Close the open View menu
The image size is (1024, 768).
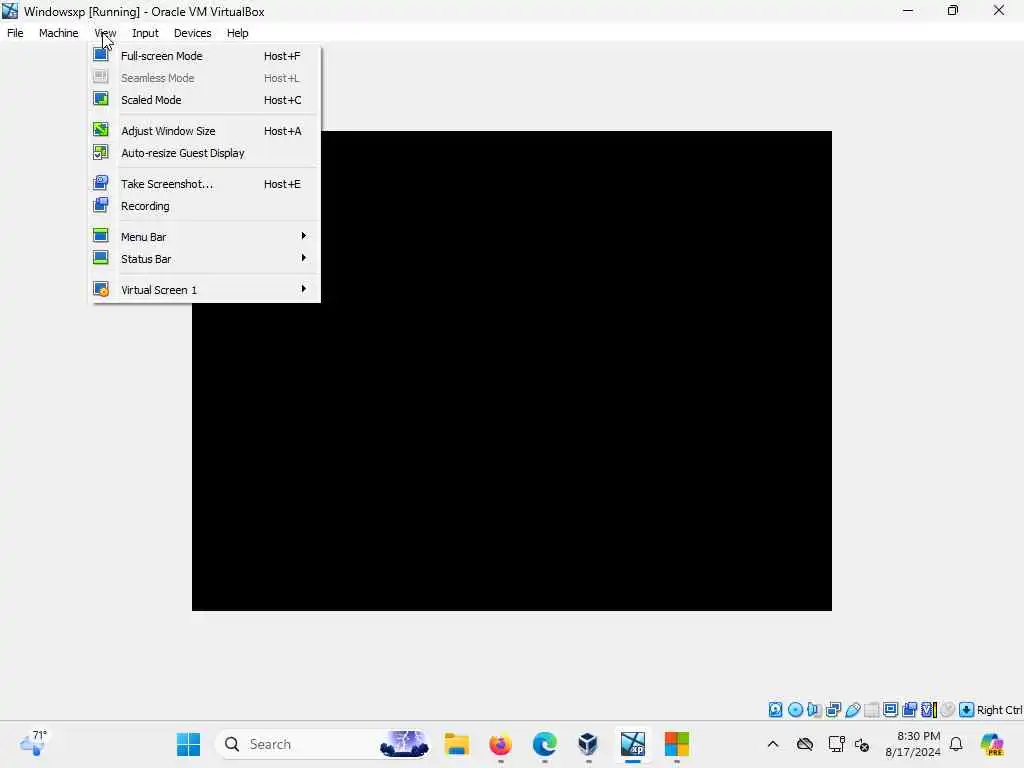coord(105,33)
